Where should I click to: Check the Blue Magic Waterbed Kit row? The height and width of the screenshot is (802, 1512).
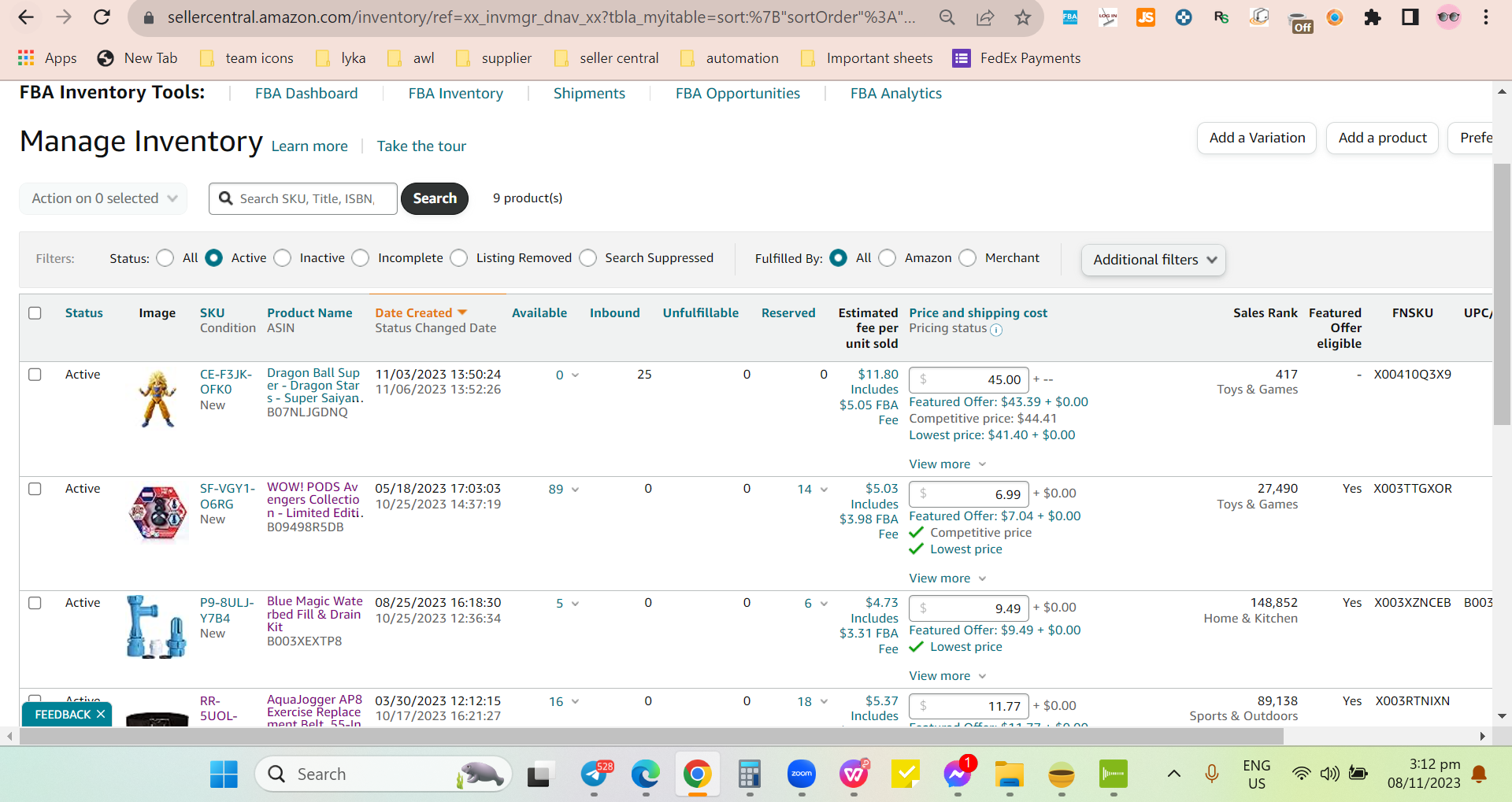pos(35,603)
